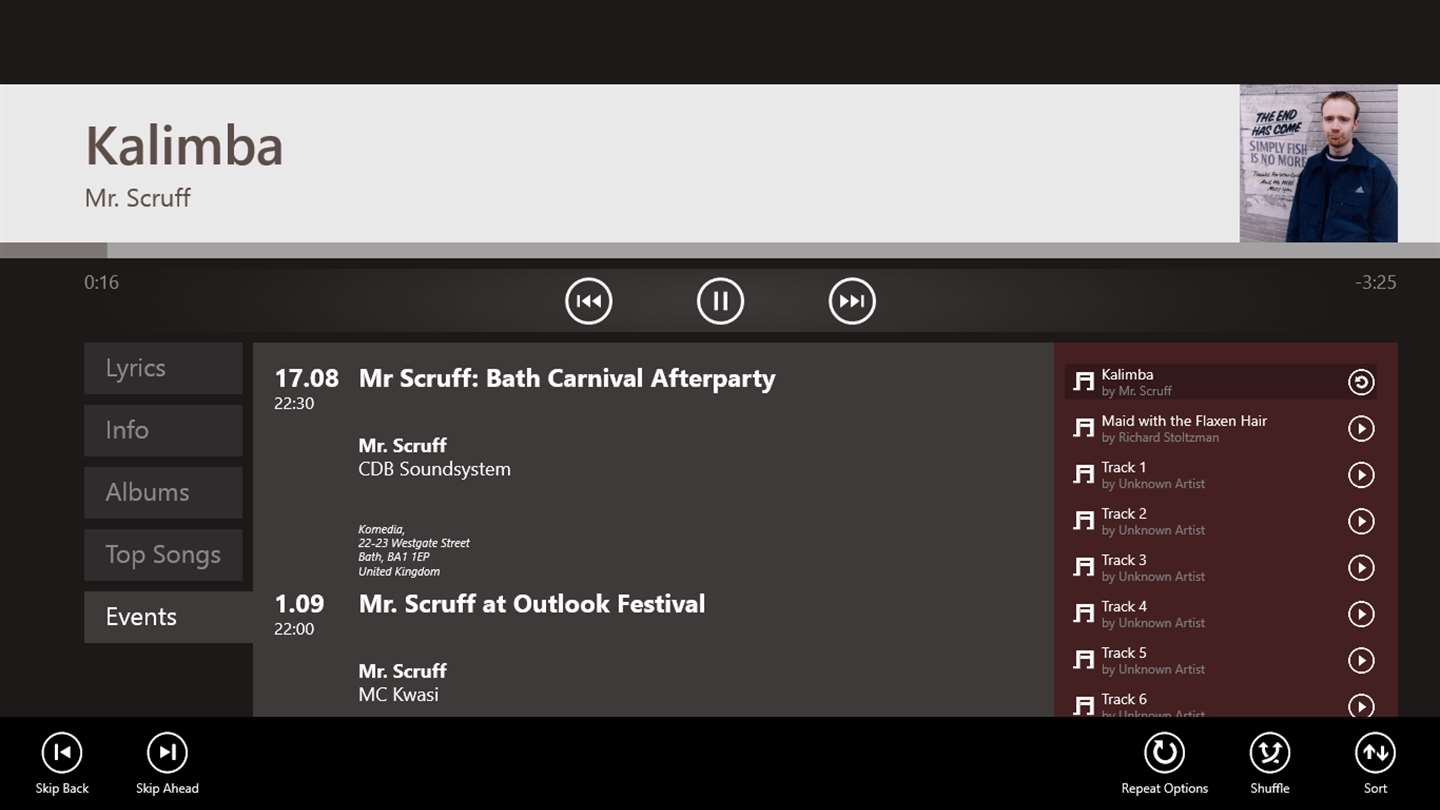Click the play icon for Track 5
This screenshot has height=810, width=1440.
pos(1361,660)
